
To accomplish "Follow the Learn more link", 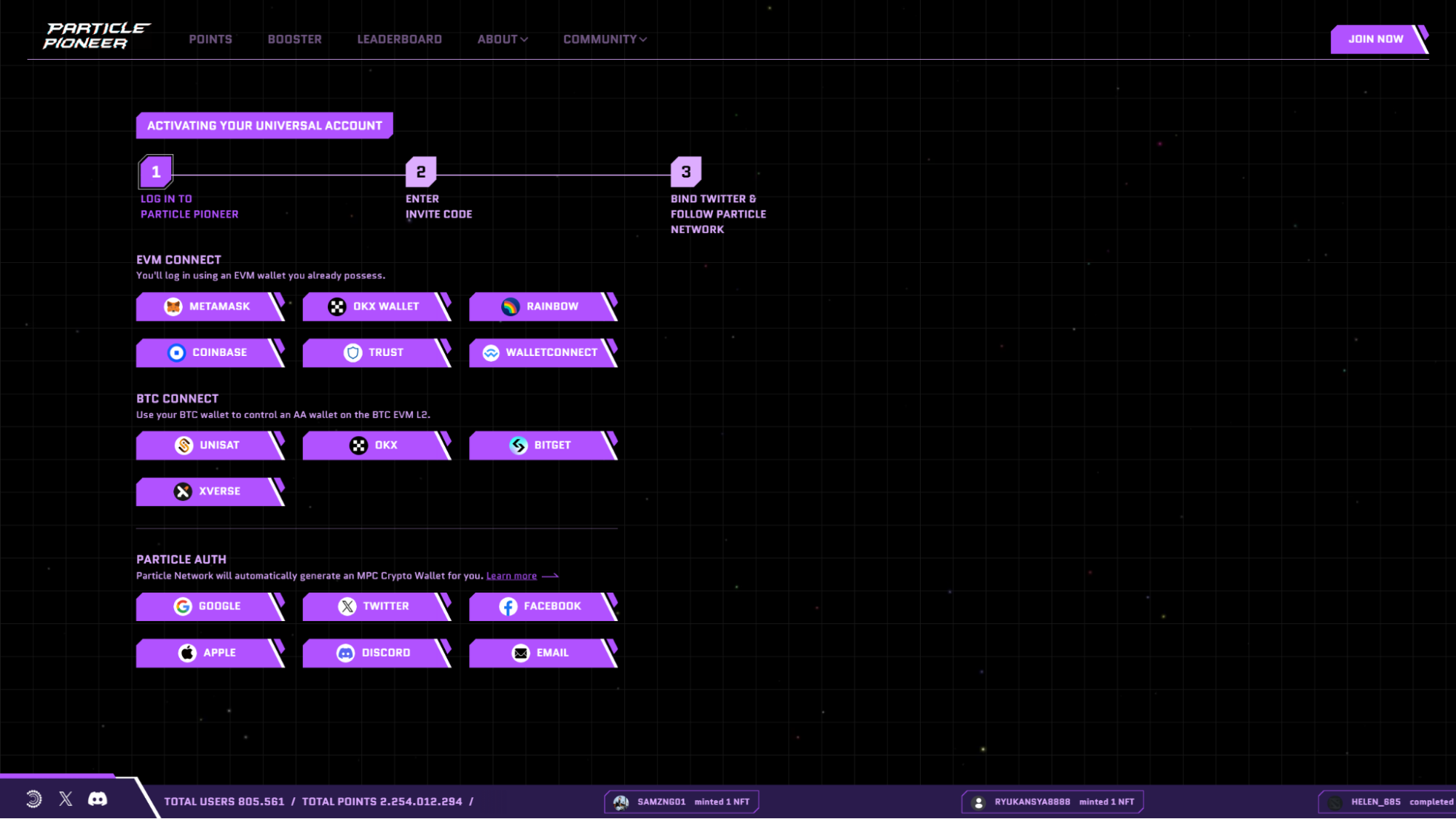I will 511,576.
